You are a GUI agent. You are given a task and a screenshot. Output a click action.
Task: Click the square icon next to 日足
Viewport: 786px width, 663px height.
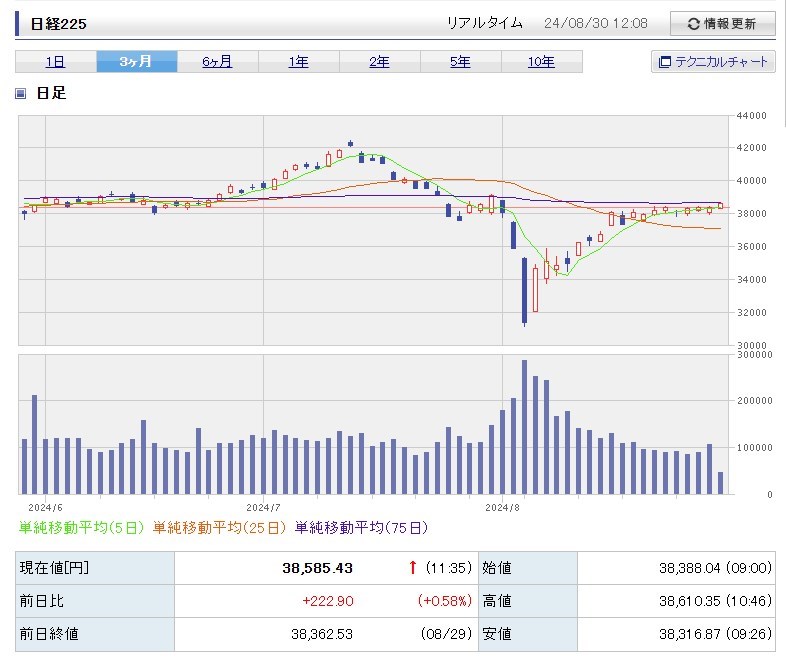point(22,94)
